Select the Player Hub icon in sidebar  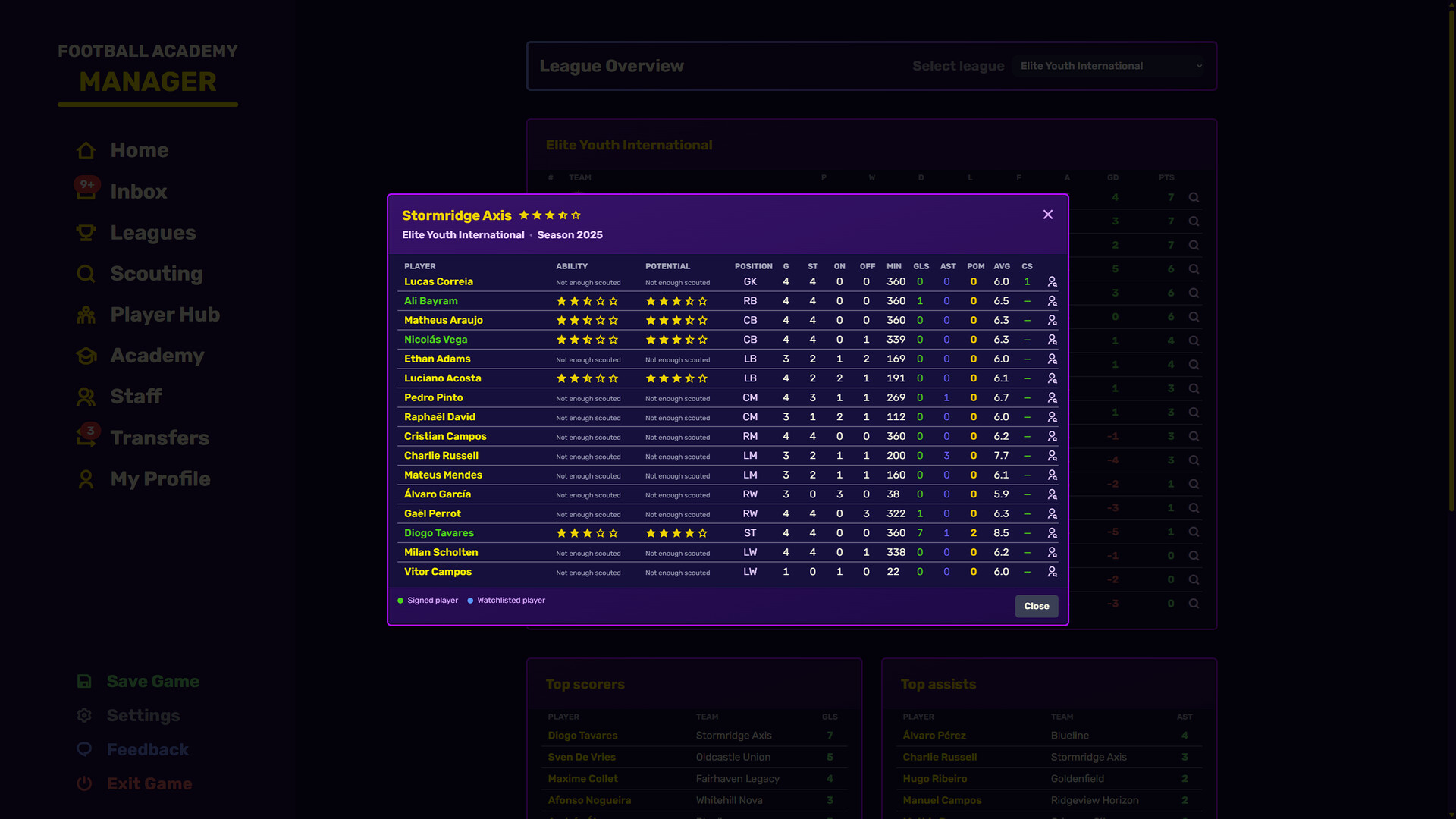point(86,315)
